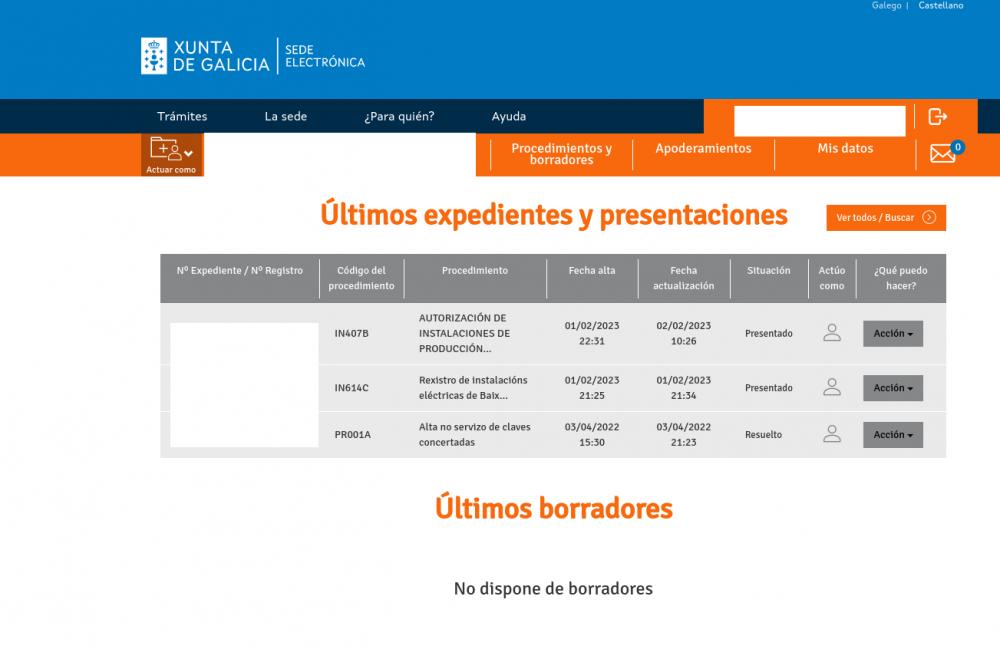The width and height of the screenshot is (1000, 649).
Task: Click the logout icon beside the user field
Action: (937, 117)
